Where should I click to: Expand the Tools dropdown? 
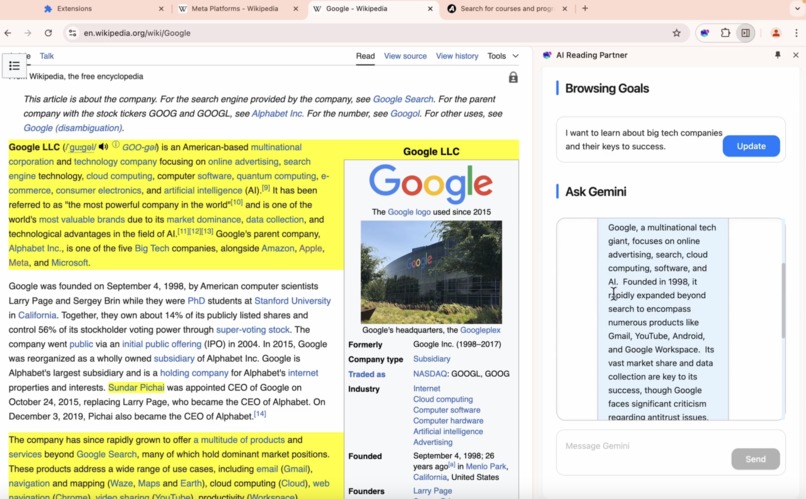503,56
